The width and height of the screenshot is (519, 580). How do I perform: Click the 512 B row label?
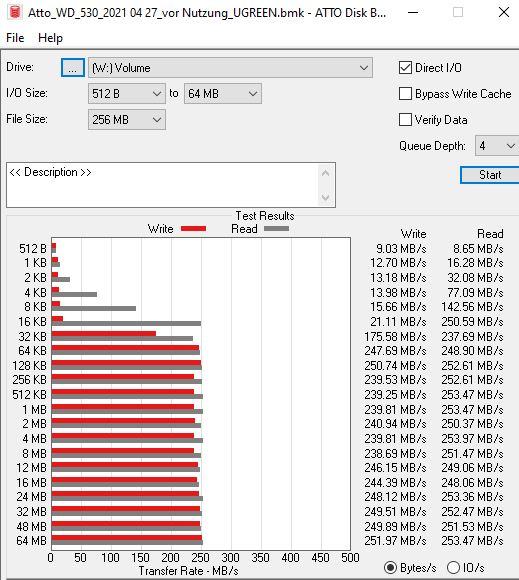click(33, 249)
